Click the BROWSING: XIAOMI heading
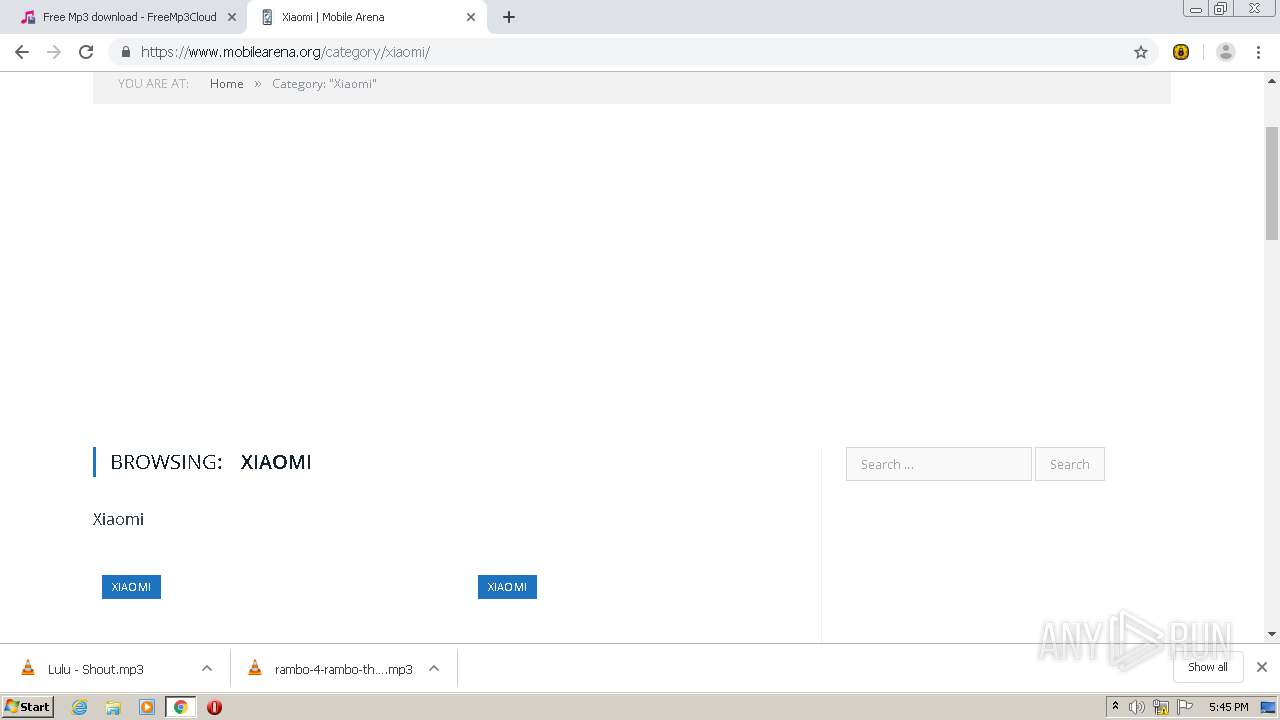Screen dimensions: 1280x720 (x=211, y=462)
